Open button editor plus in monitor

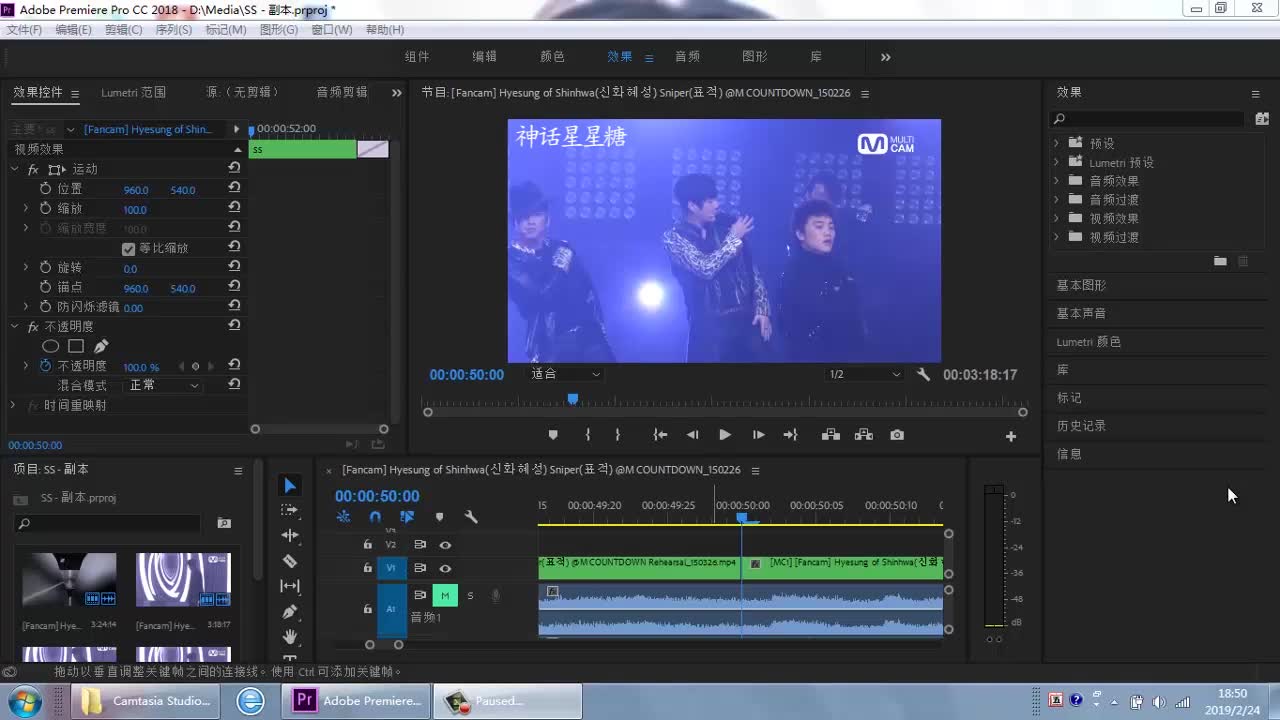click(1011, 436)
